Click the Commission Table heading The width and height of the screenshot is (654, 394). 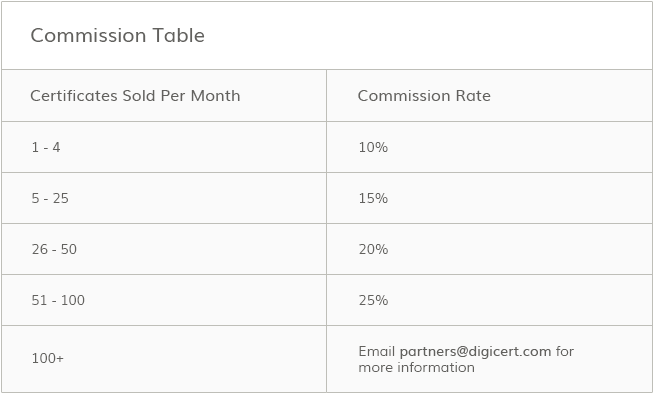pos(118,35)
